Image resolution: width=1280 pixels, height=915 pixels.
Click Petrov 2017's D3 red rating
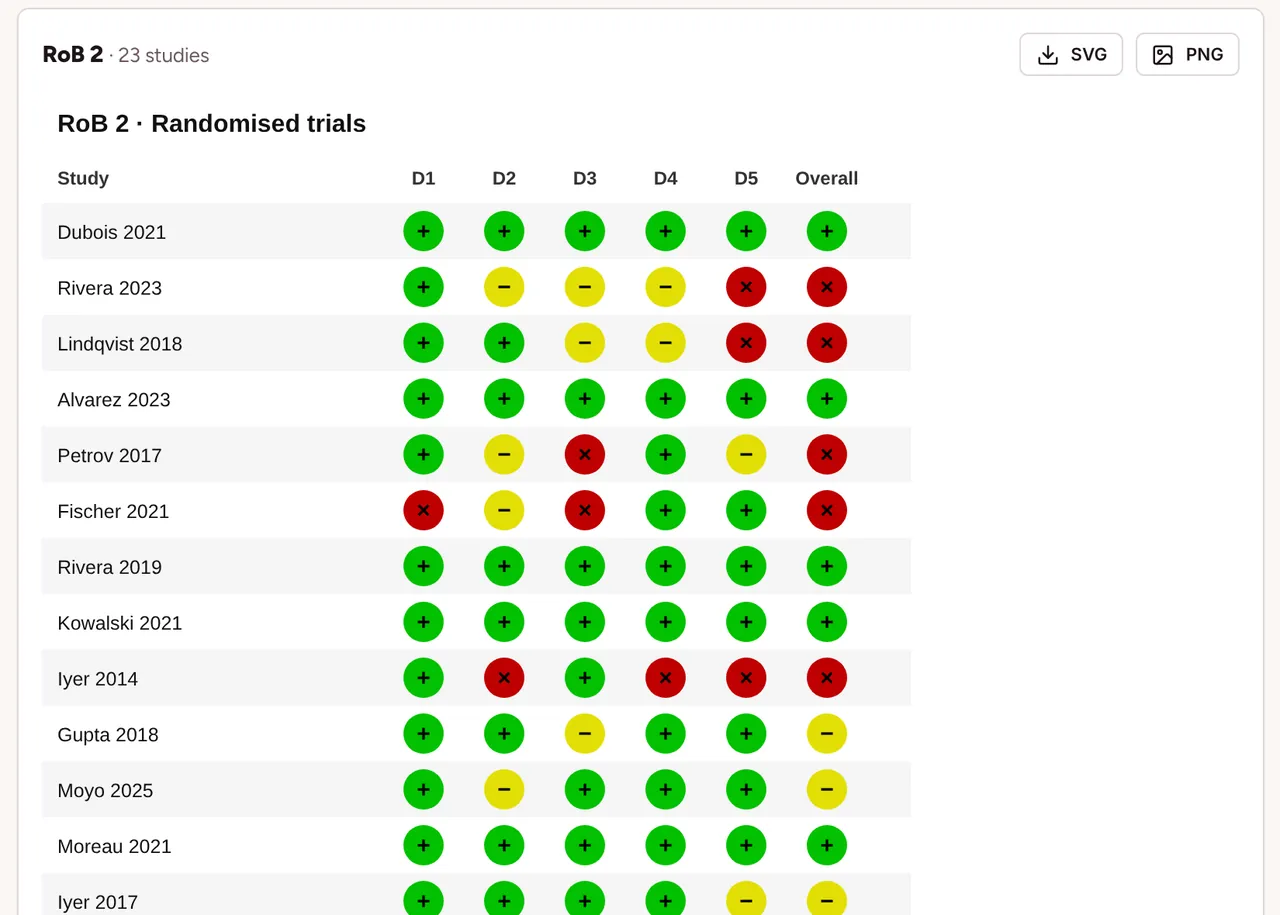pyautogui.click(x=585, y=455)
